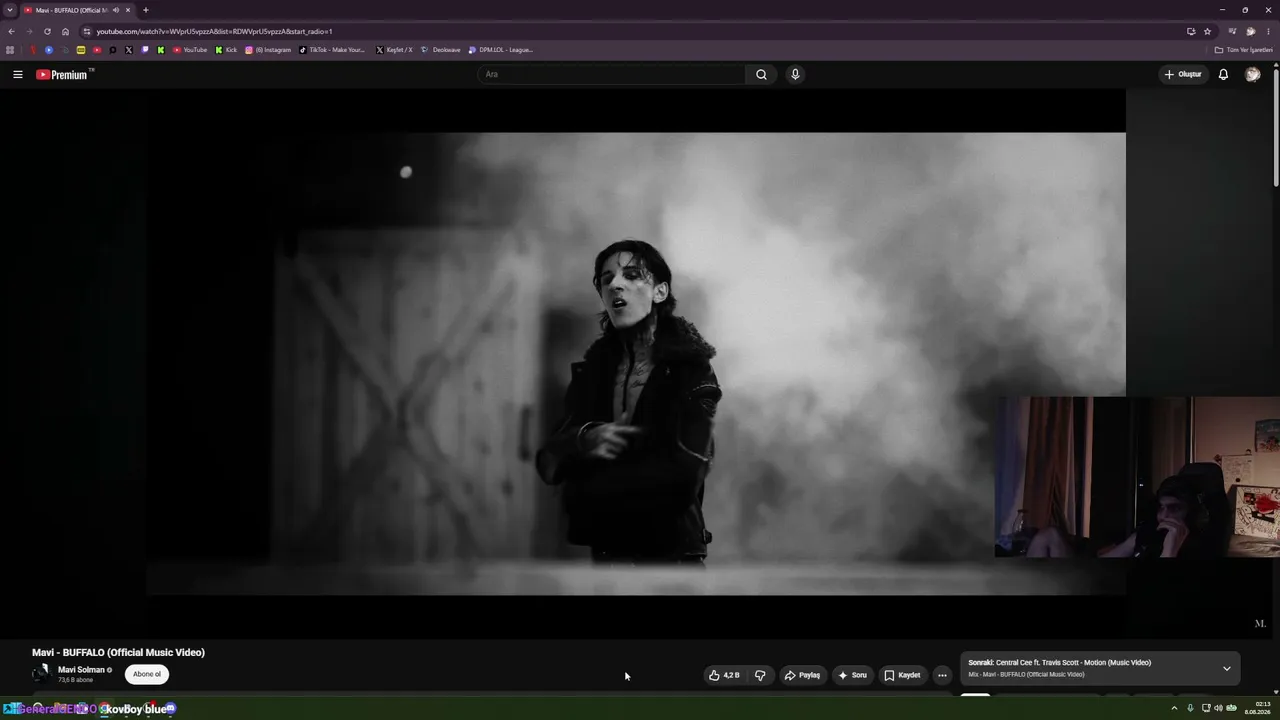The image size is (1280, 720).
Task: Start voice search with the microphone
Action: pos(795,74)
